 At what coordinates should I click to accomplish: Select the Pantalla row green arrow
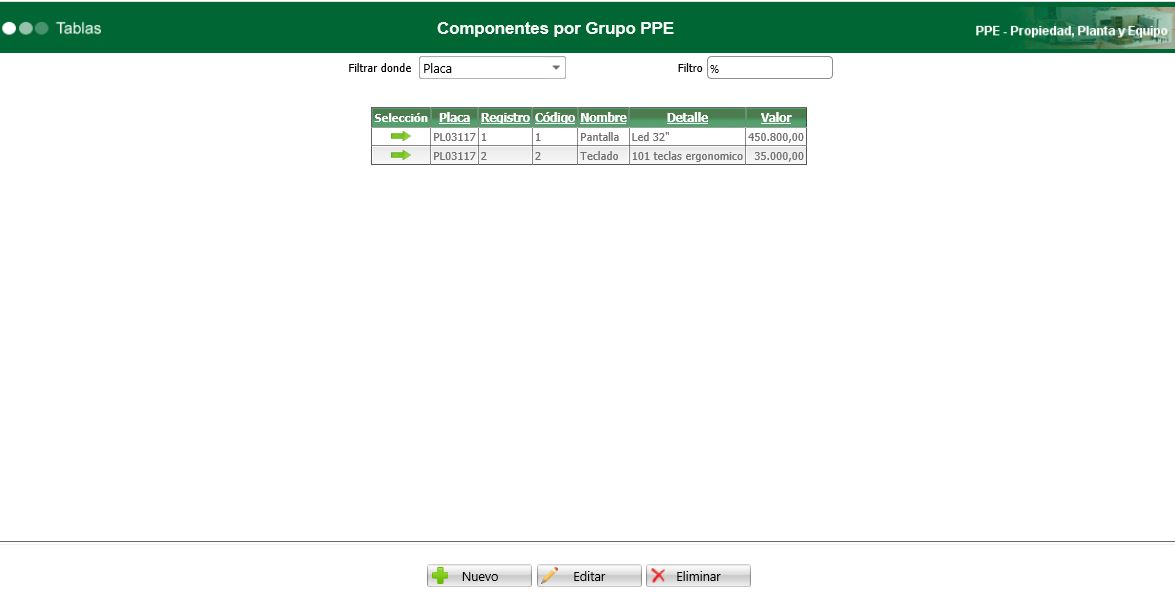point(401,136)
